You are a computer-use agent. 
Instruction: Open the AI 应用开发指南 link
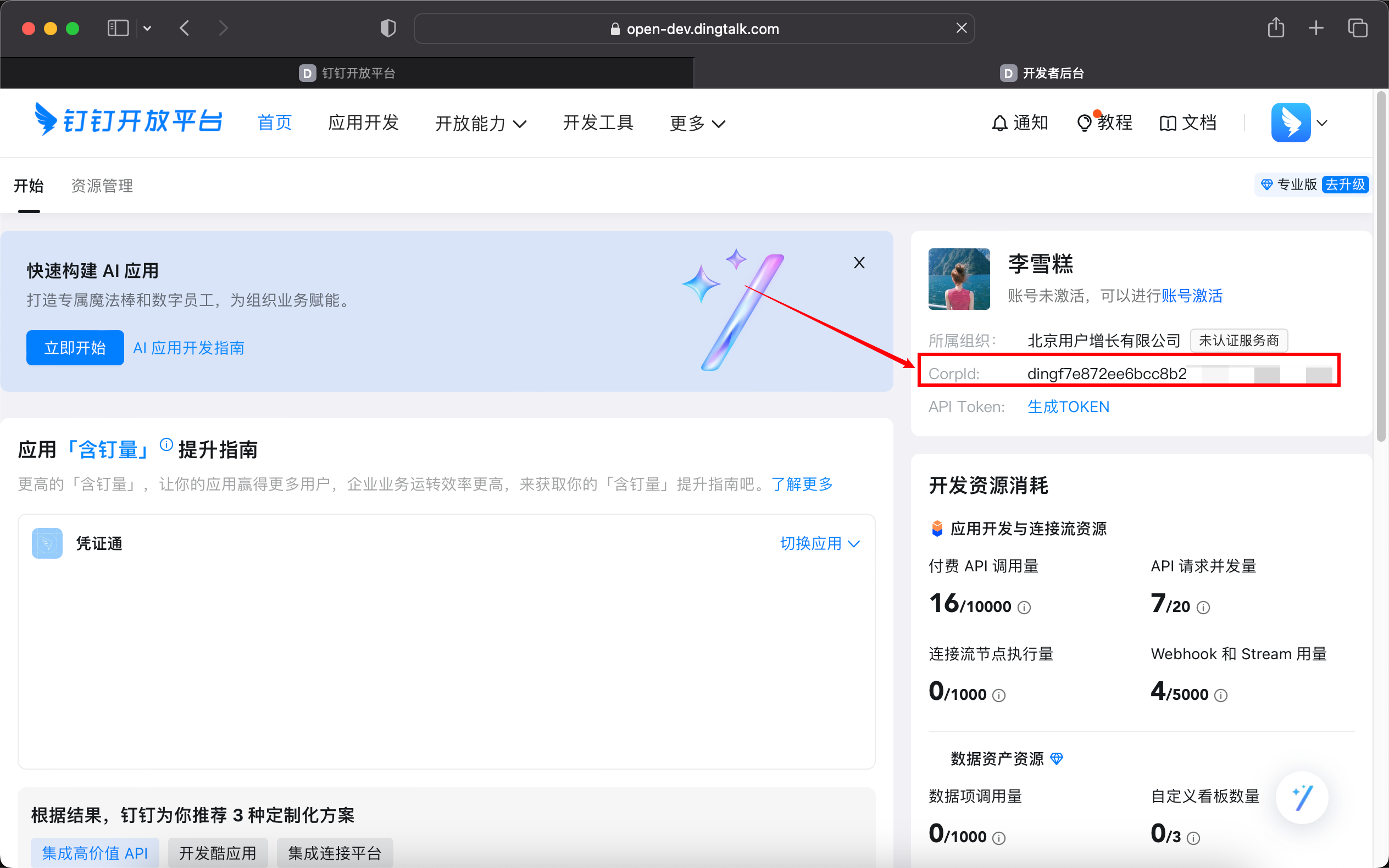pos(189,347)
